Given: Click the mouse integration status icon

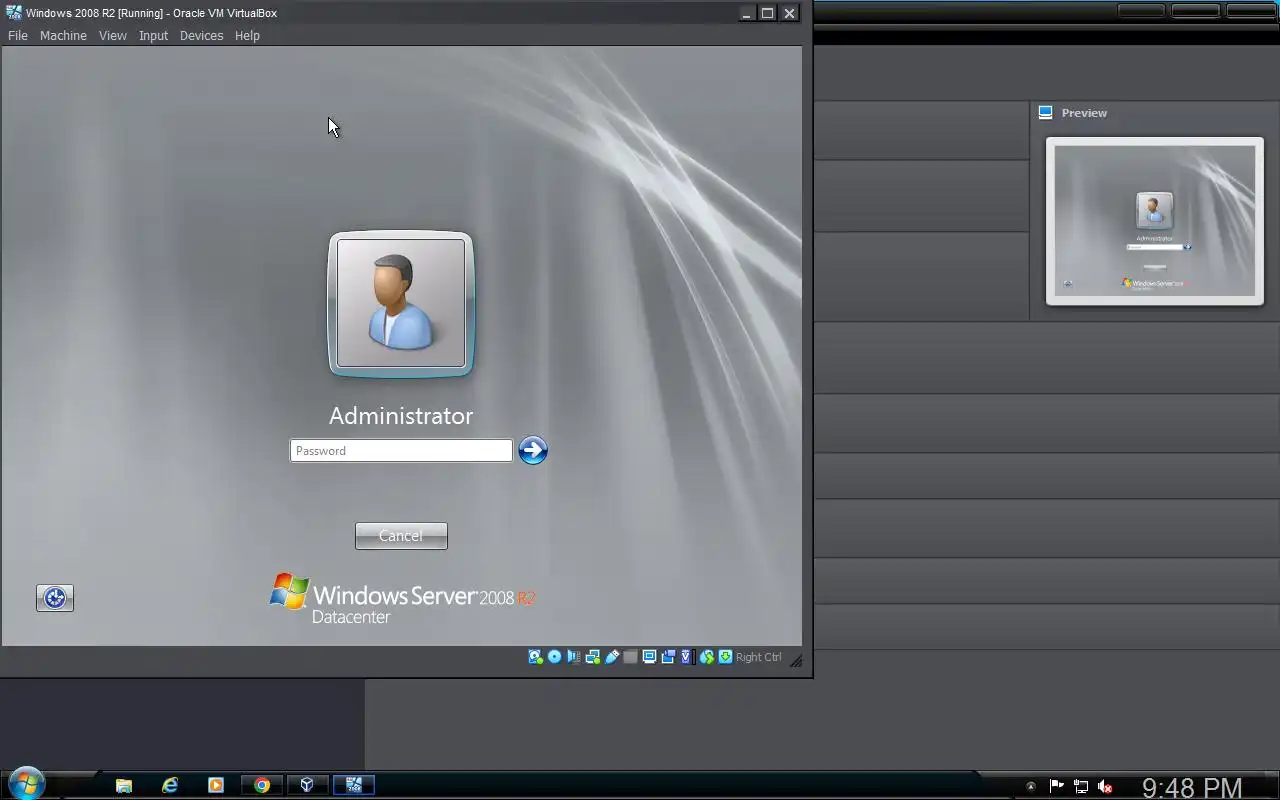Looking at the screenshot, I should click(708, 657).
